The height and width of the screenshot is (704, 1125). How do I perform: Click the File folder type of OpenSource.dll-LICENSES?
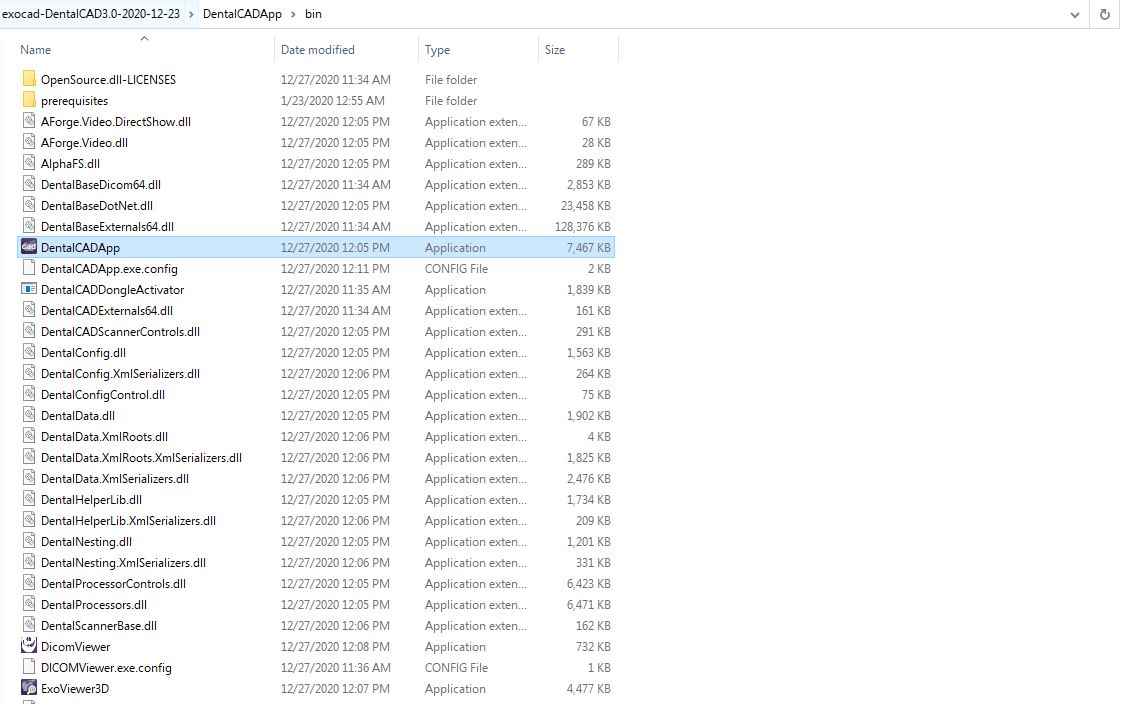pos(451,80)
